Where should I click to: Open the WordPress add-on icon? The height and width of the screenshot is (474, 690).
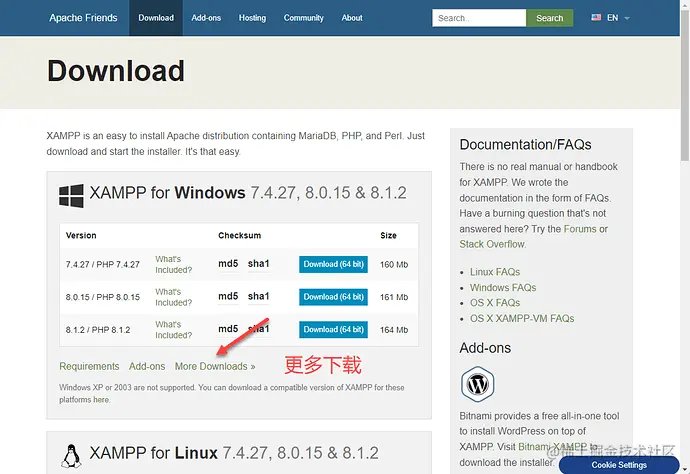tap(478, 384)
